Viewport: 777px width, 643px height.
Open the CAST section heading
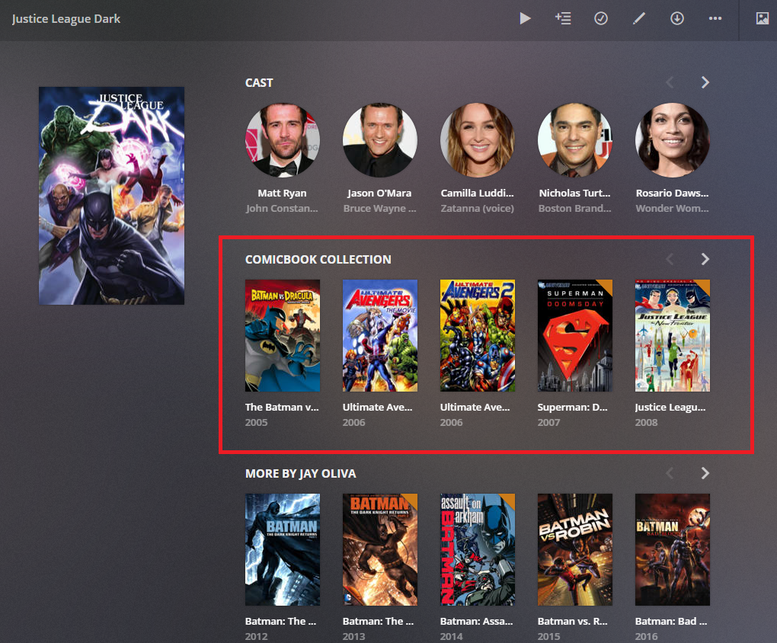click(x=259, y=83)
